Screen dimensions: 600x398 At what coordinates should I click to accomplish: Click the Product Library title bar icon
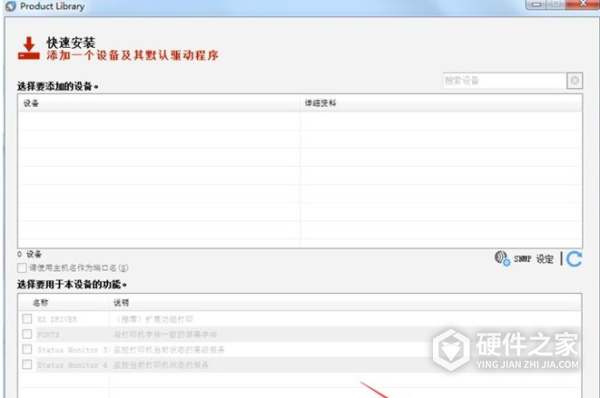tap(11, 6)
